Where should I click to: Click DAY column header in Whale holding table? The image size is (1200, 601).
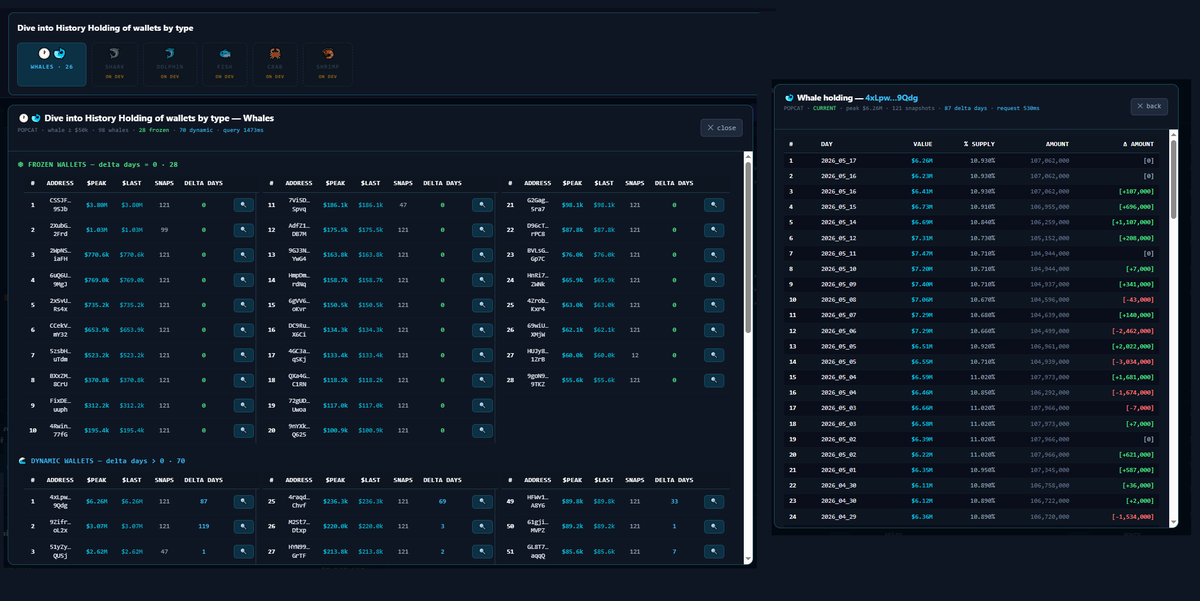click(x=826, y=144)
